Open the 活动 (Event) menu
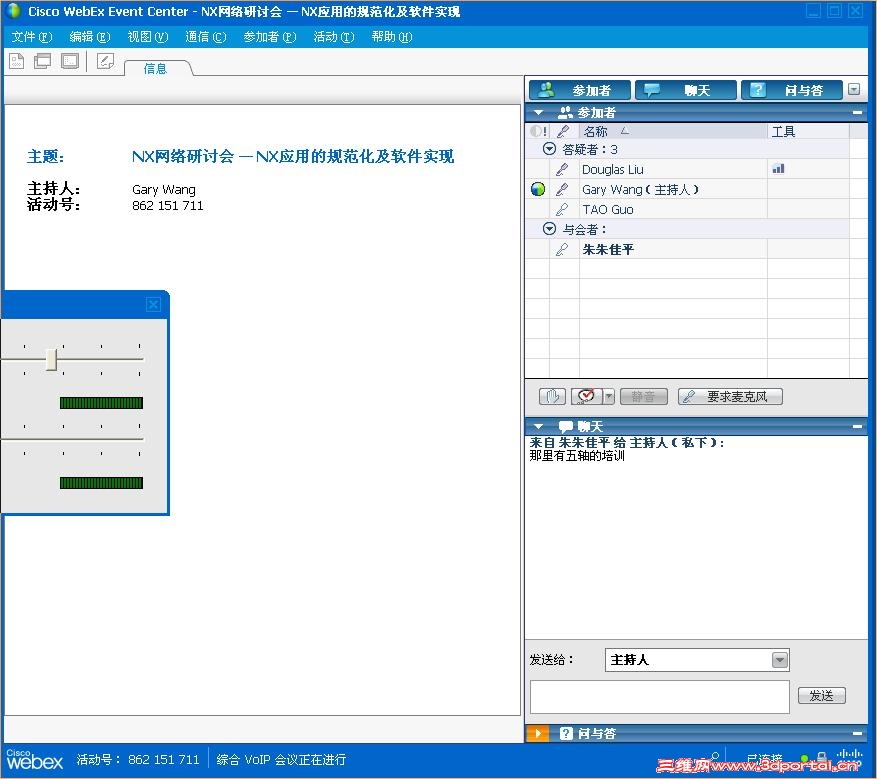The width and height of the screenshot is (877, 779). pos(333,37)
